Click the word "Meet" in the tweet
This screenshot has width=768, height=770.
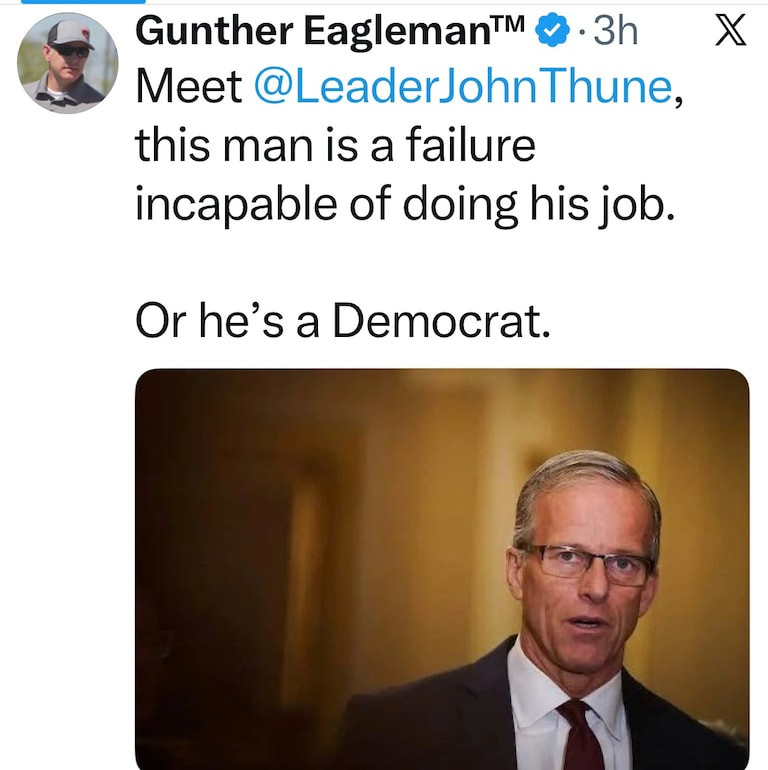[189, 87]
